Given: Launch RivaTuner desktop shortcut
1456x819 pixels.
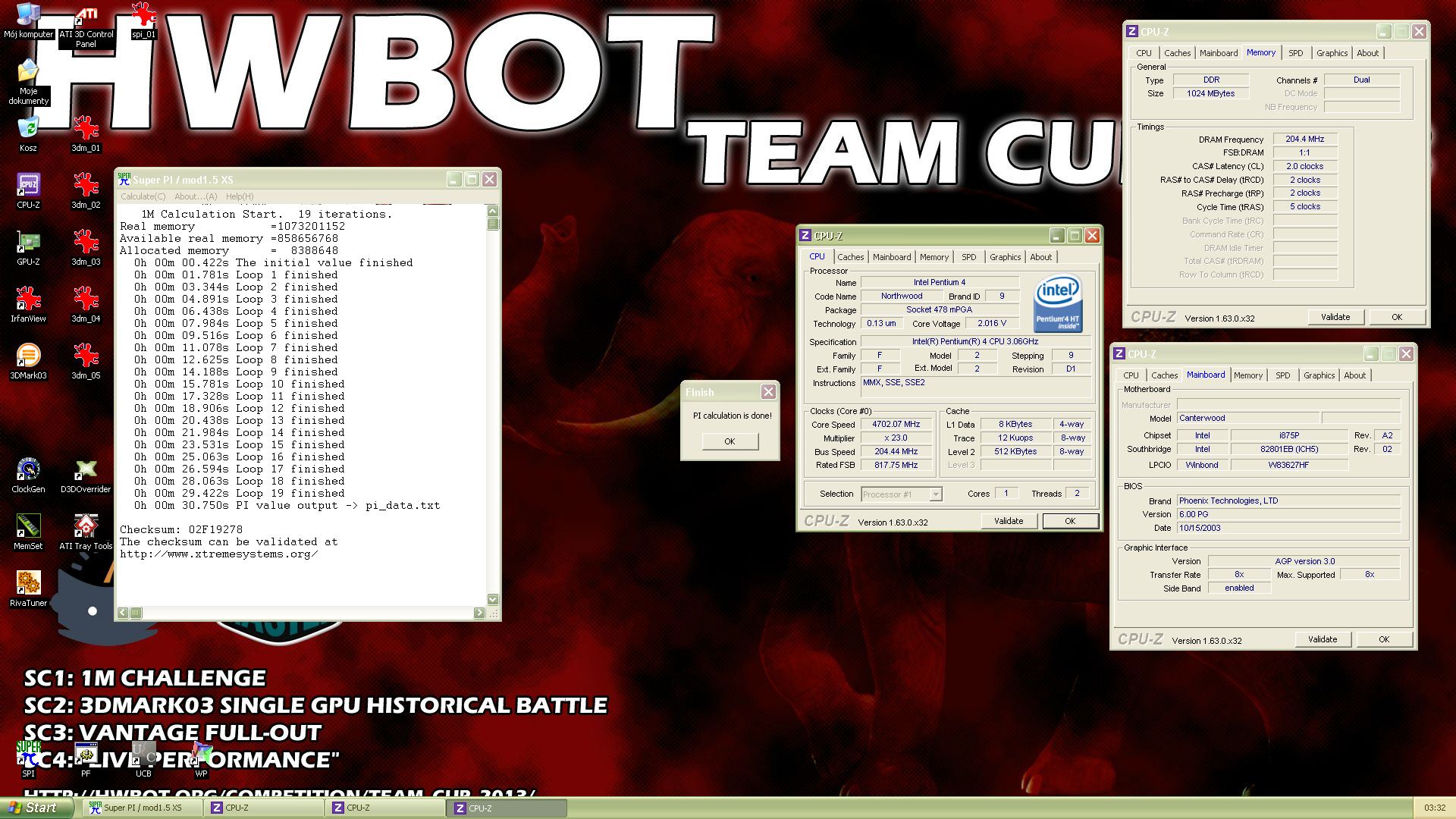Looking at the screenshot, I should [28, 589].
